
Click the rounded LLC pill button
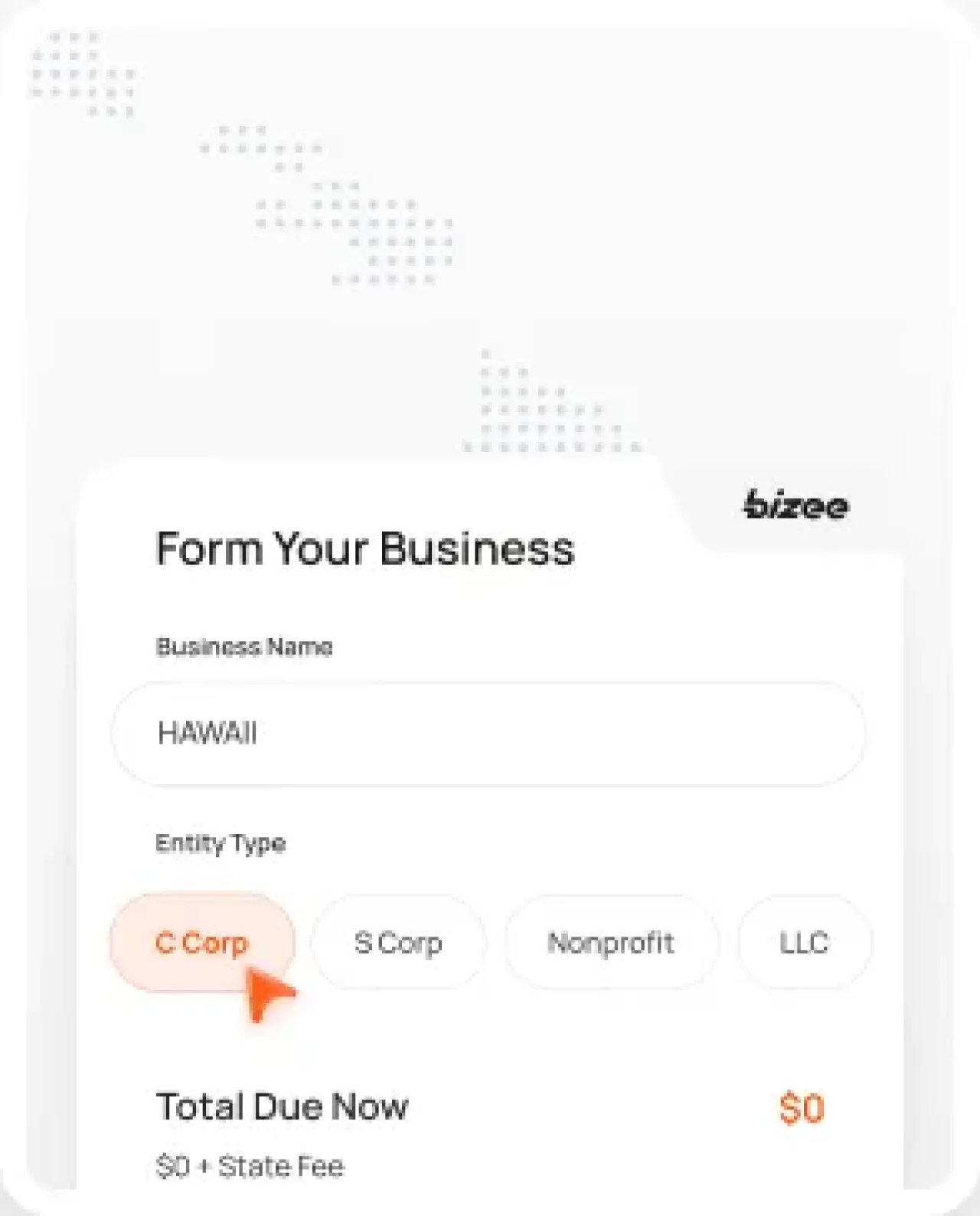click(804, 943)
